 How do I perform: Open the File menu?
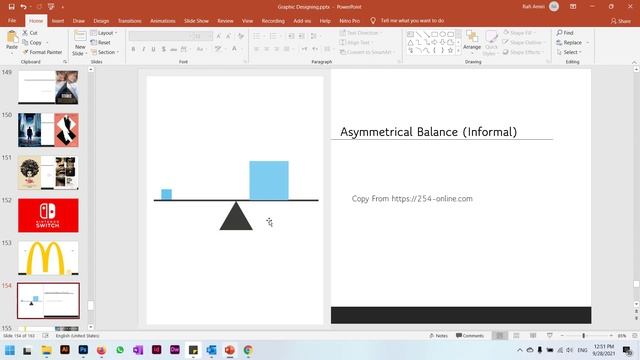pos(12,21)
